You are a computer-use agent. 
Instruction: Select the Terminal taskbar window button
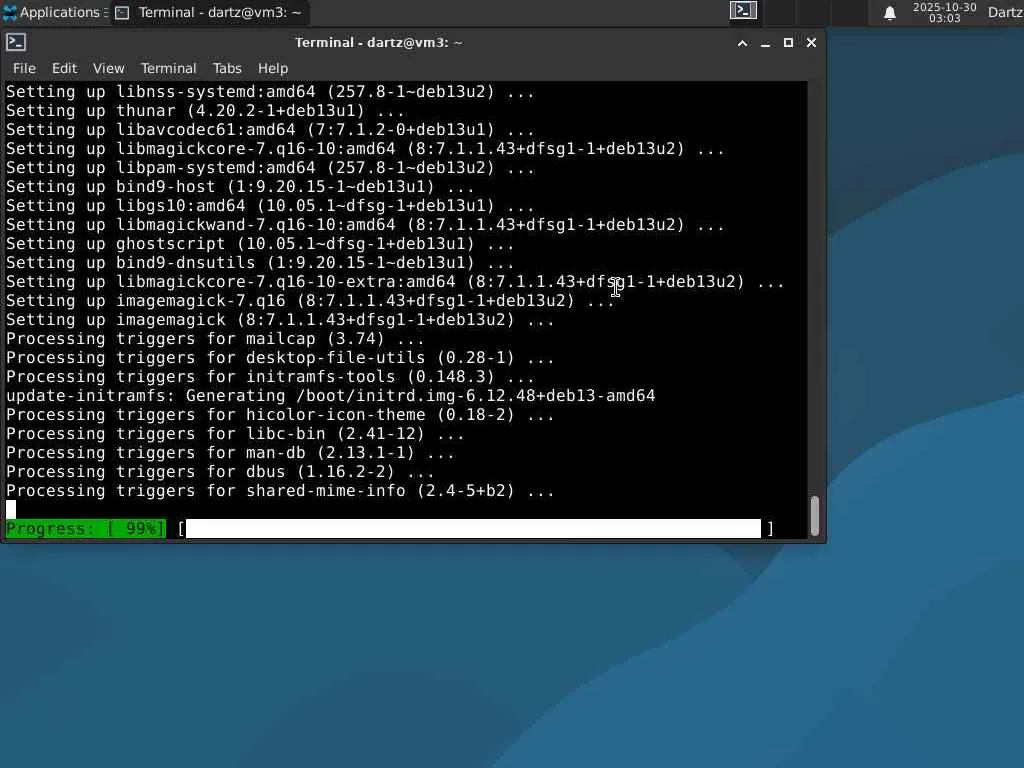pyautogui.click(x=209, y=12)
